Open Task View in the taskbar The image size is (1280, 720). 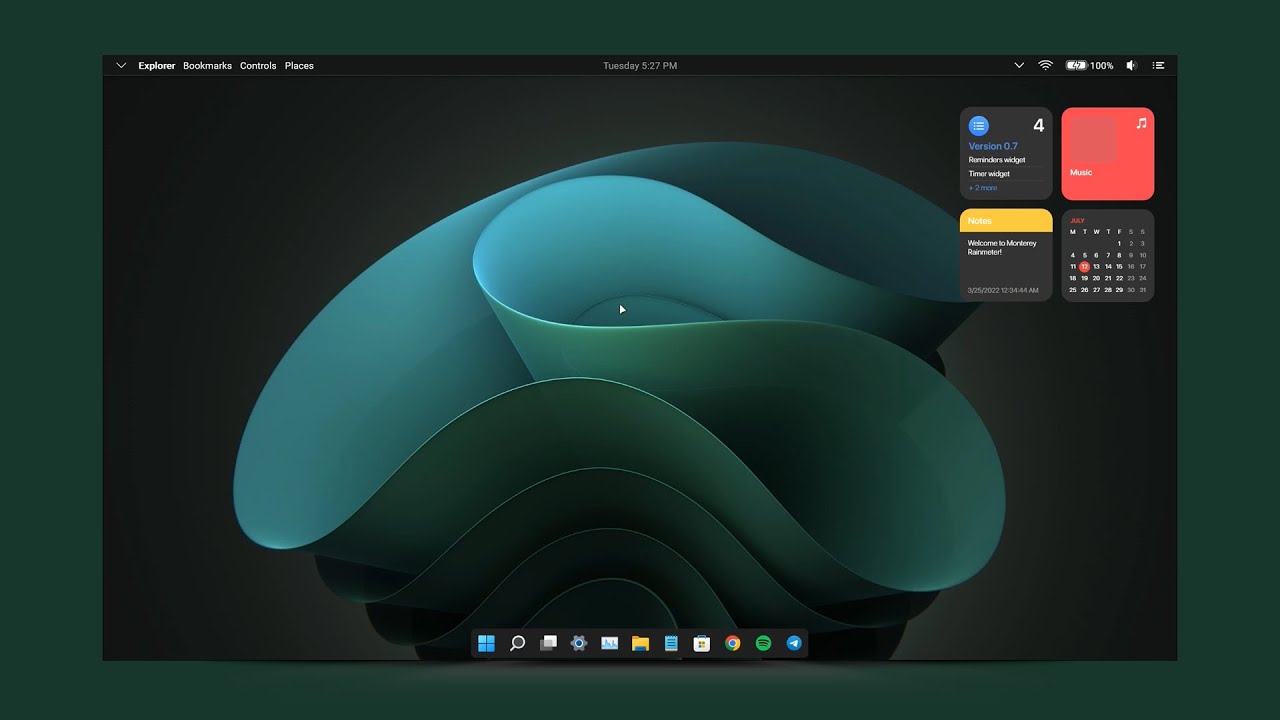pyautogui.click(x=548, y=644)
